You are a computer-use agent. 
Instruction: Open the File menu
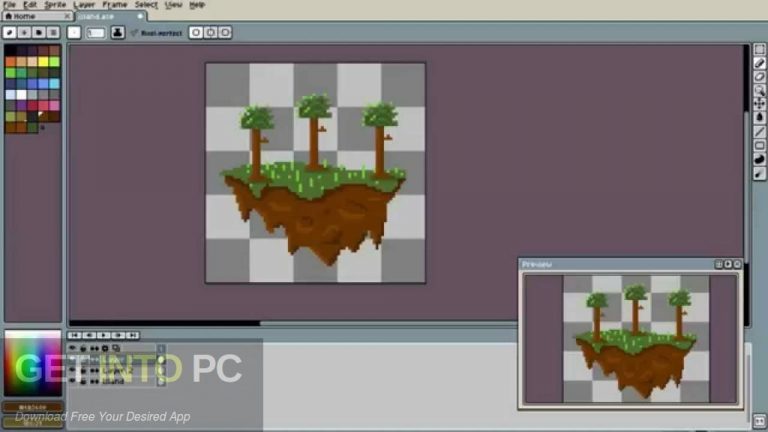9,4
